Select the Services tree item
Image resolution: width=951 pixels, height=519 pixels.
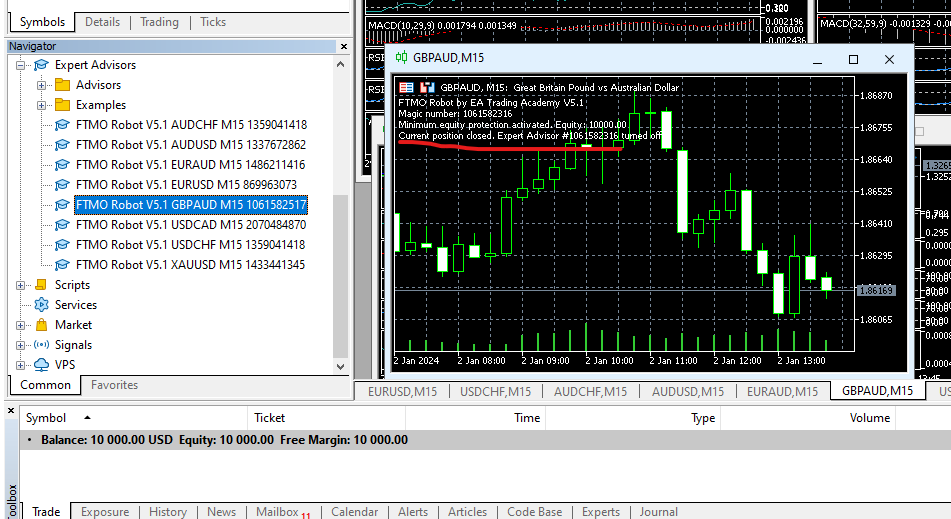[76, 305]
